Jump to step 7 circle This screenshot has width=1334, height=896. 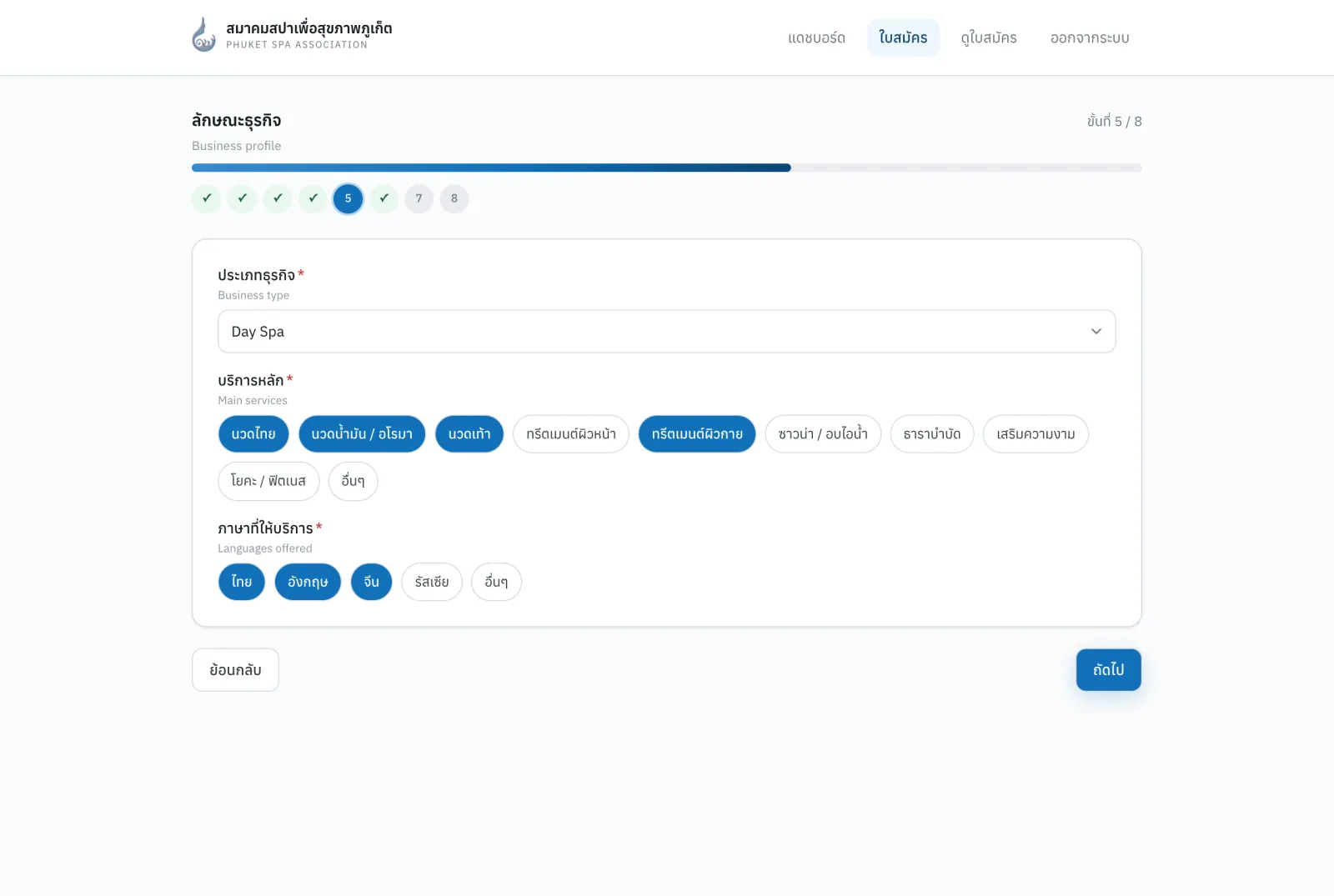click(419, 198)
